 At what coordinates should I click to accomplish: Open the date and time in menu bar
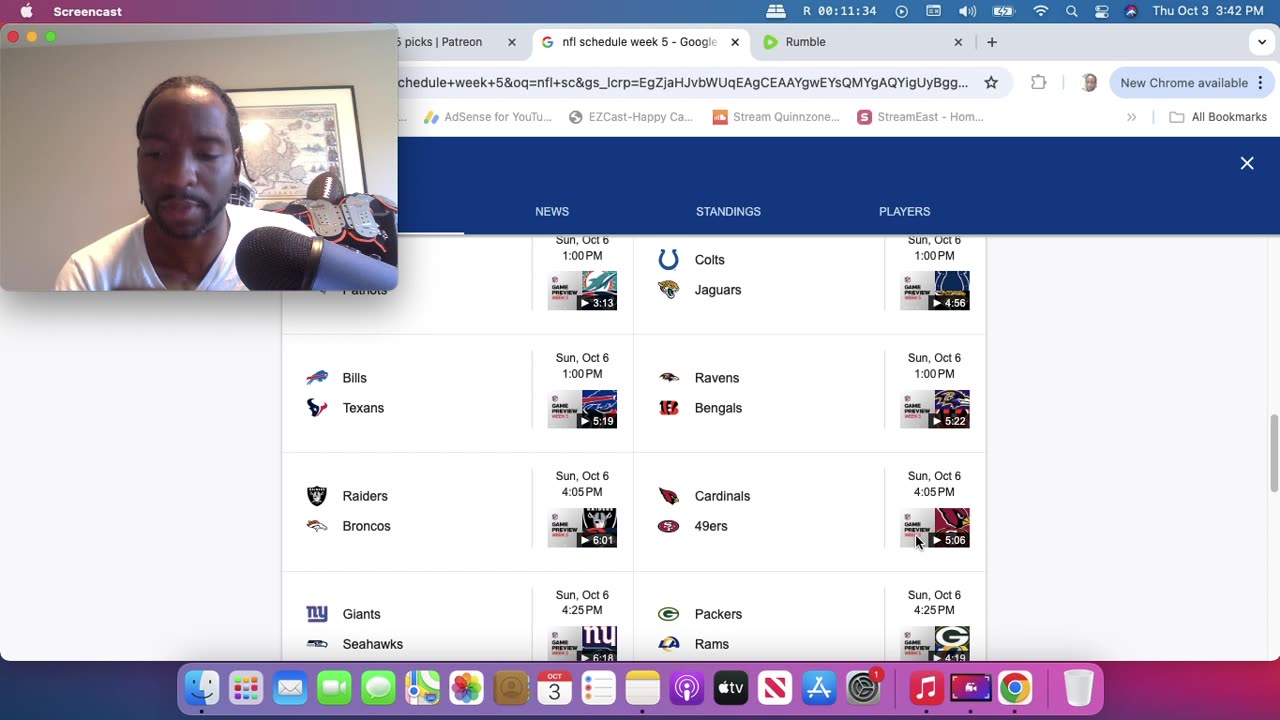tap(1208, 11)
